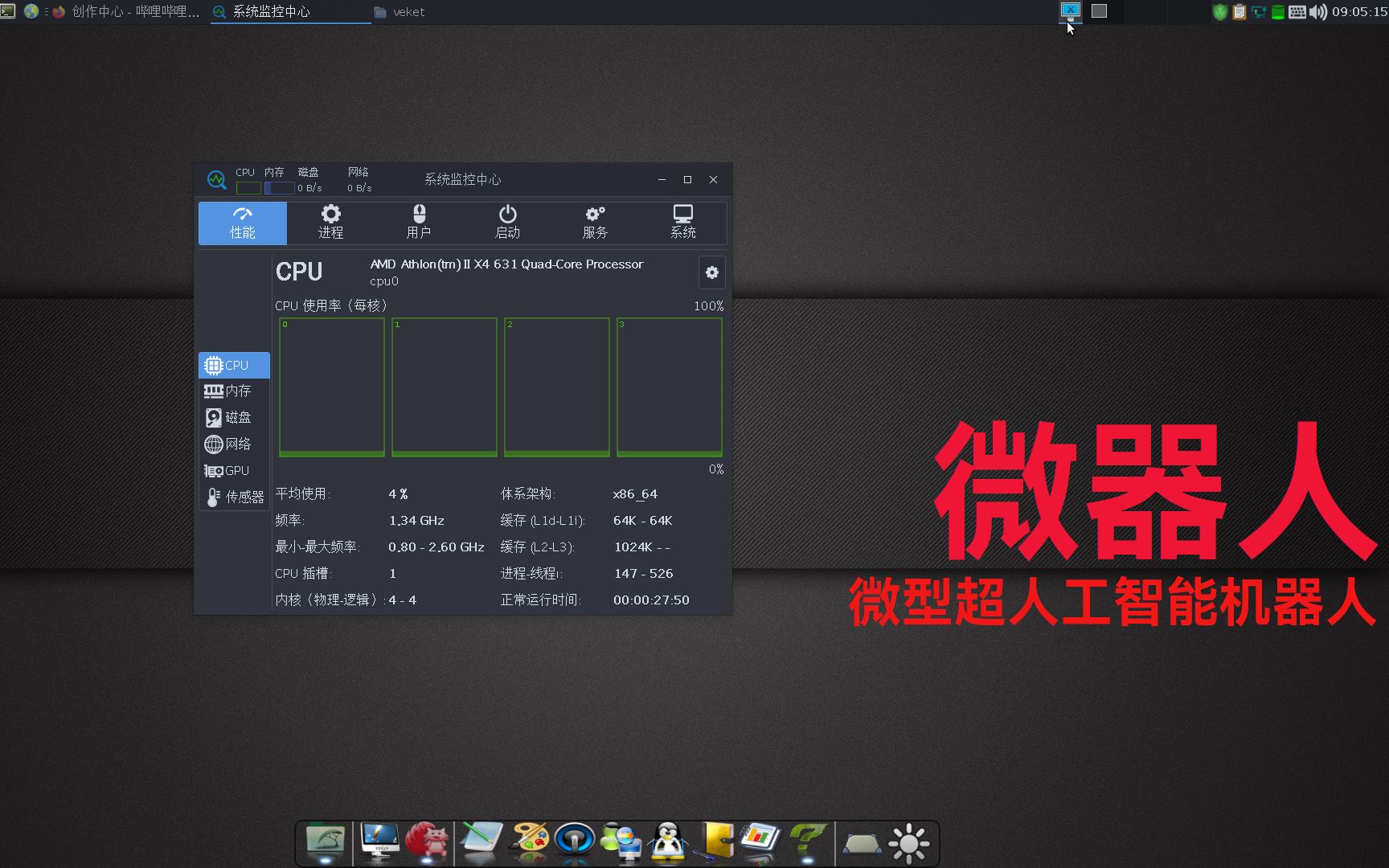The height and width of the screenshot is (868, 1389).
Task: Open the 启动 (Startup) tab
Action: tap(507, 223)
